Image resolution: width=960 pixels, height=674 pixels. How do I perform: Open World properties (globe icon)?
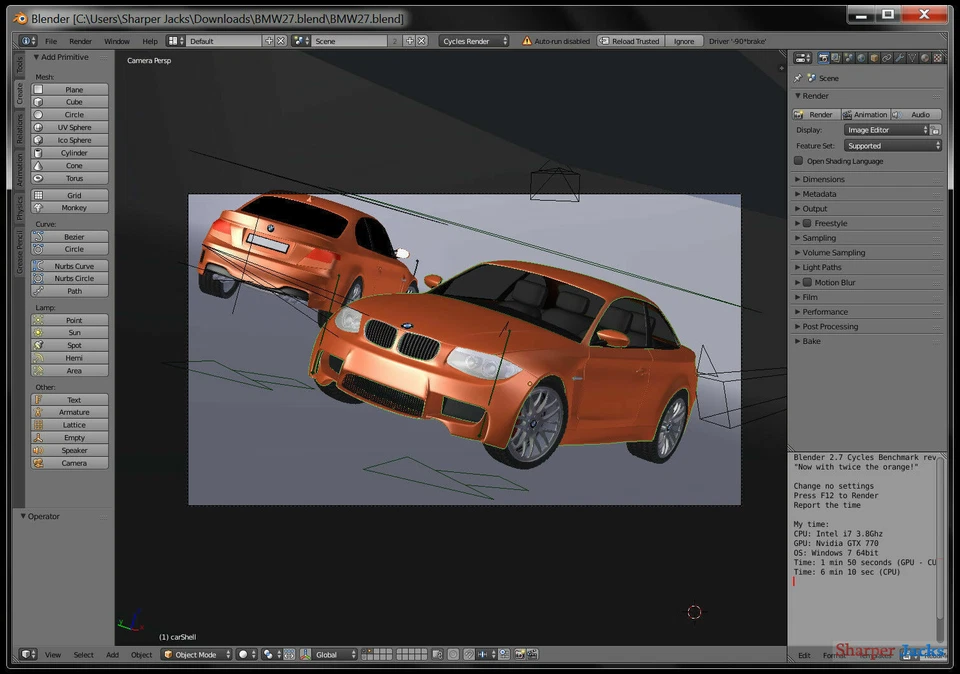click(861, 58)
